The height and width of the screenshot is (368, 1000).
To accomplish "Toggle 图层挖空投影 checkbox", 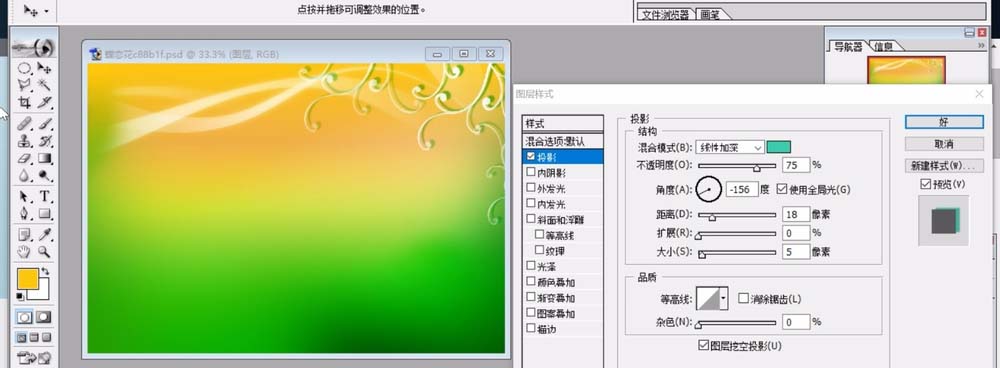I will coord(703,346).
